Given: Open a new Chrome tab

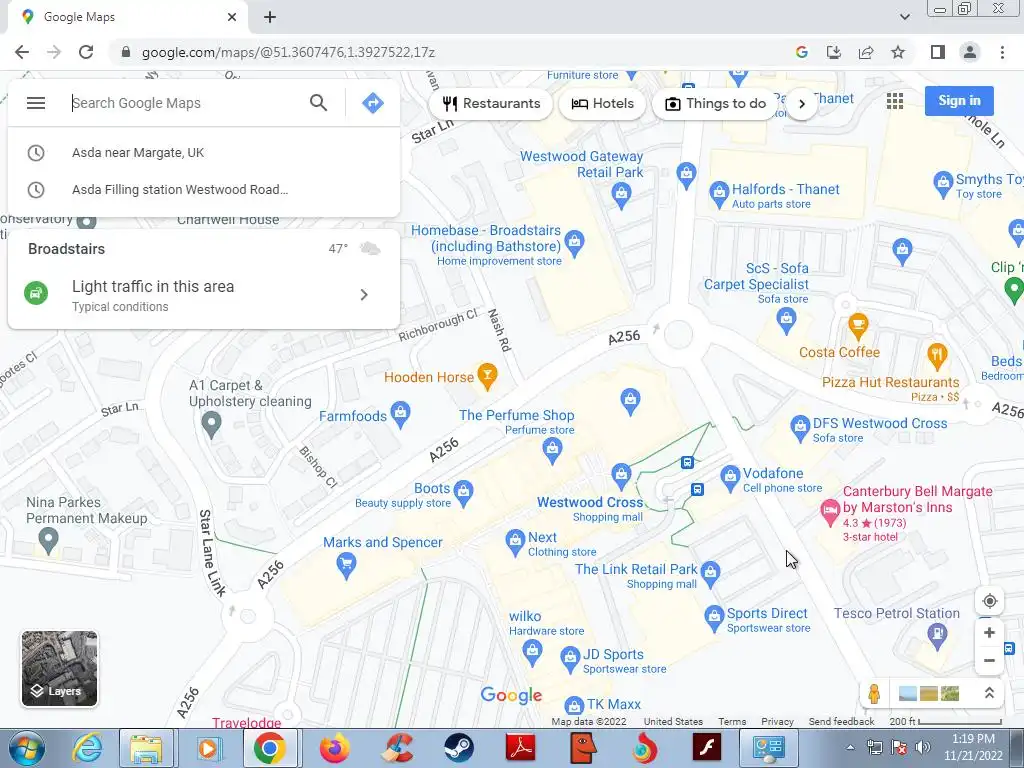Looking at the screenshot, I should coord(270,17).
